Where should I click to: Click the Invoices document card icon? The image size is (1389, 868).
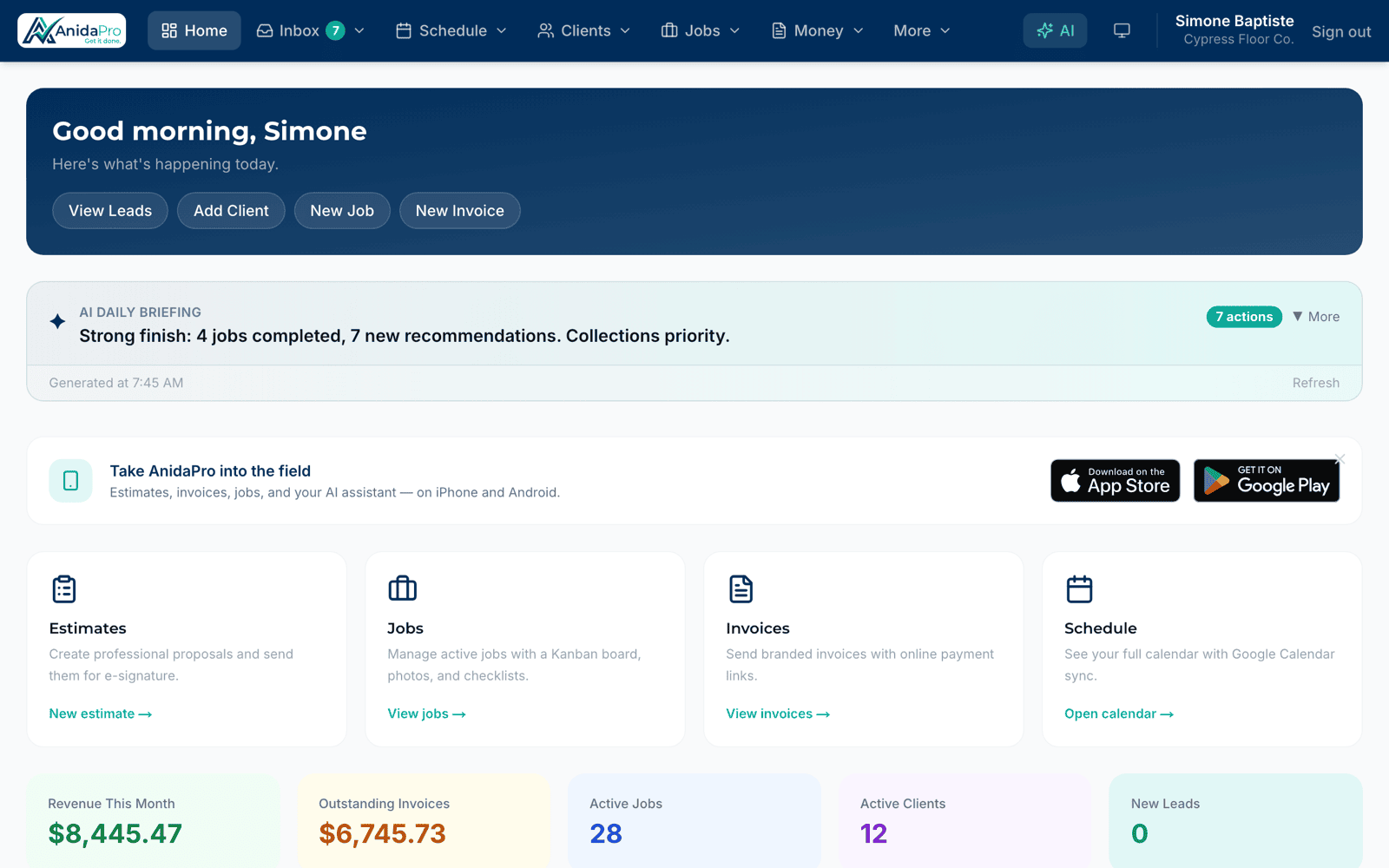741,589
